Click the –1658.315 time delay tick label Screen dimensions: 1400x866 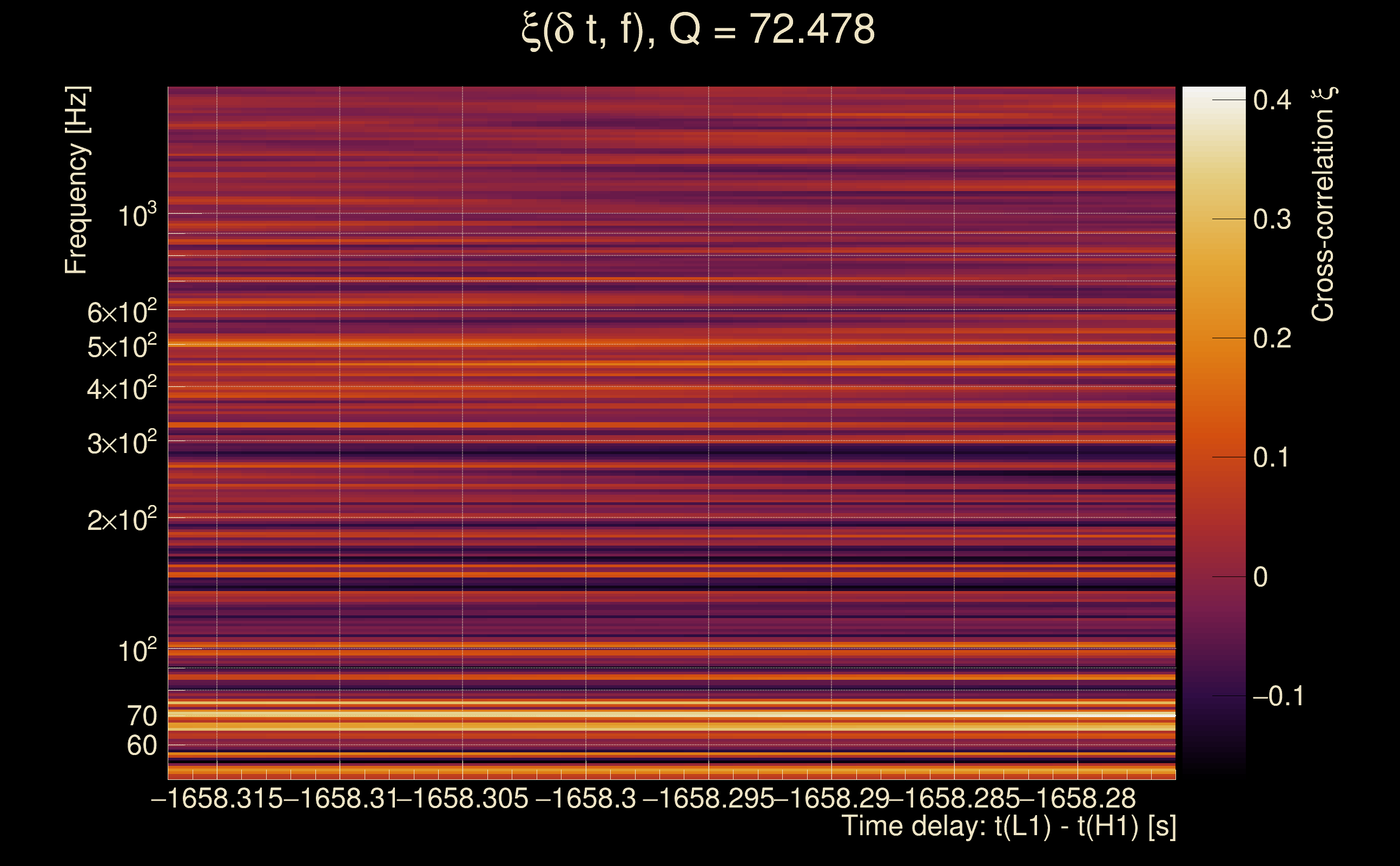pyautogui.click(x=217, y=798)
